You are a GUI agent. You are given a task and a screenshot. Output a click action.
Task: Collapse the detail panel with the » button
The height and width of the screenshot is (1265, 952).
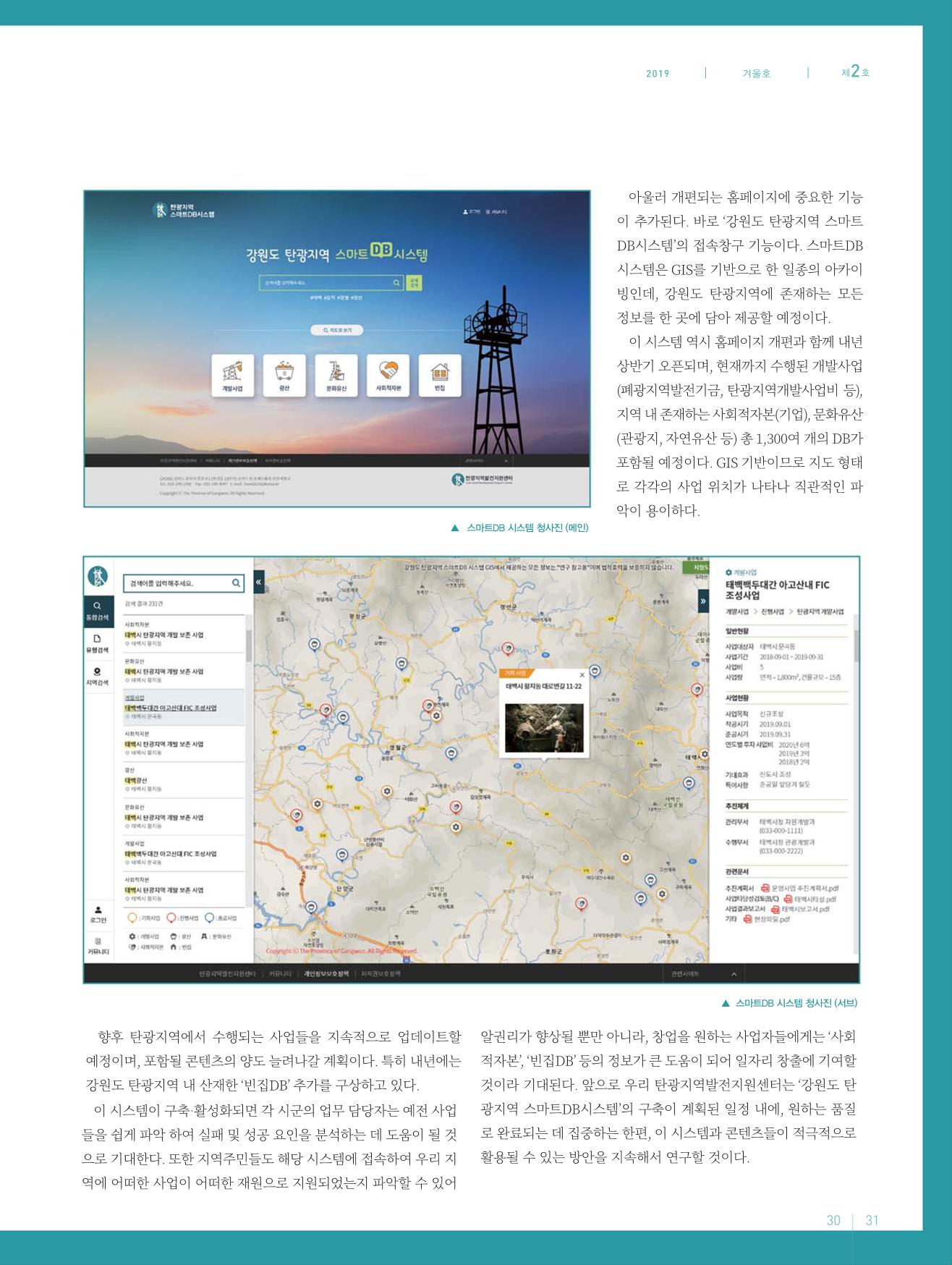702,601
